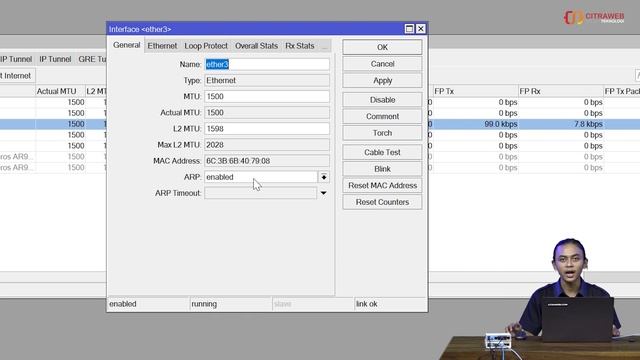Click the L2 MTU field showing 1598
The width and height of the screenshot is (640, 360).
(267, 129)
